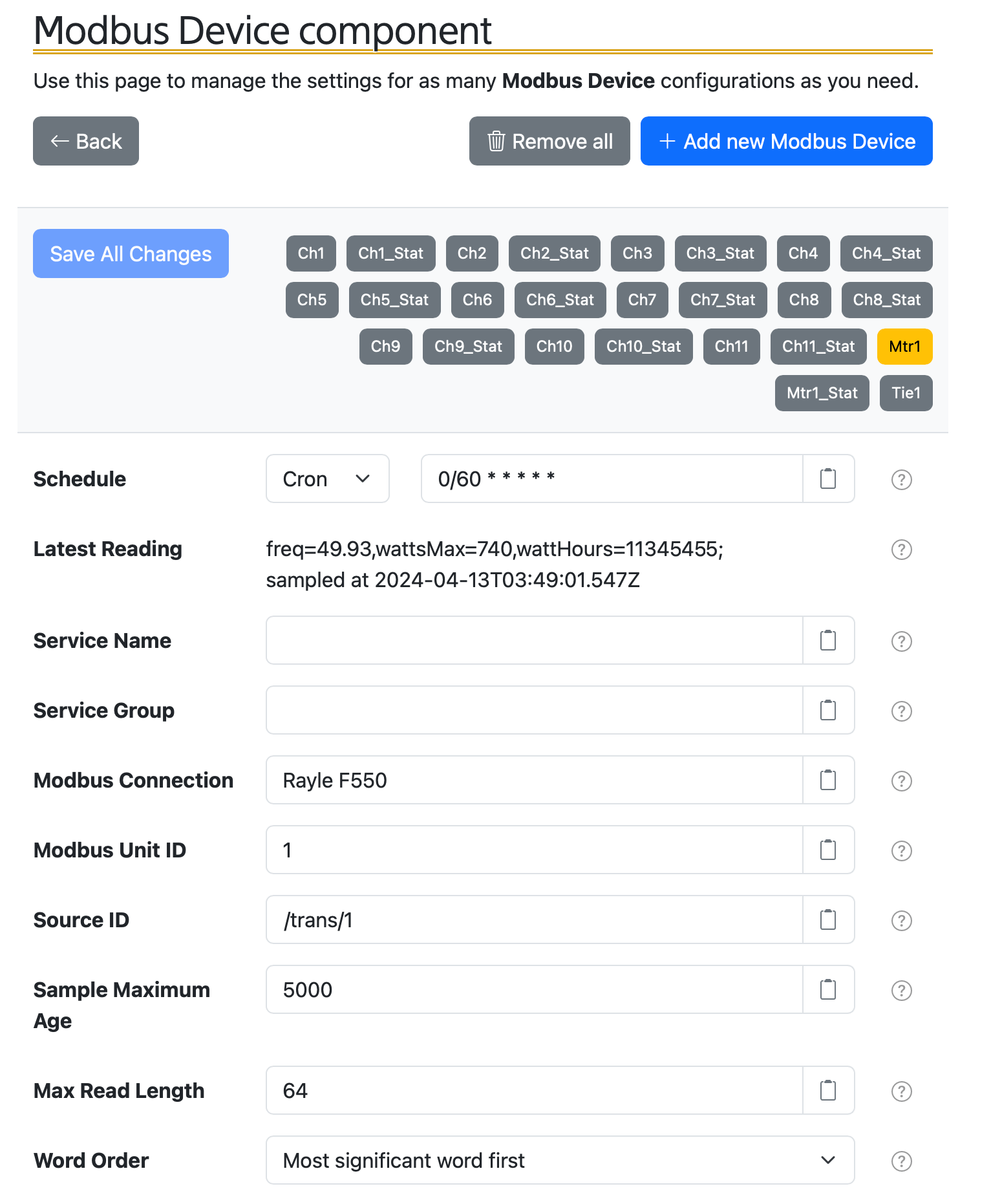Viewport: 1002px width, 1204px height.
Task: Click the clipboard icon beside Source ID
Action: click(x=828, y=919)
